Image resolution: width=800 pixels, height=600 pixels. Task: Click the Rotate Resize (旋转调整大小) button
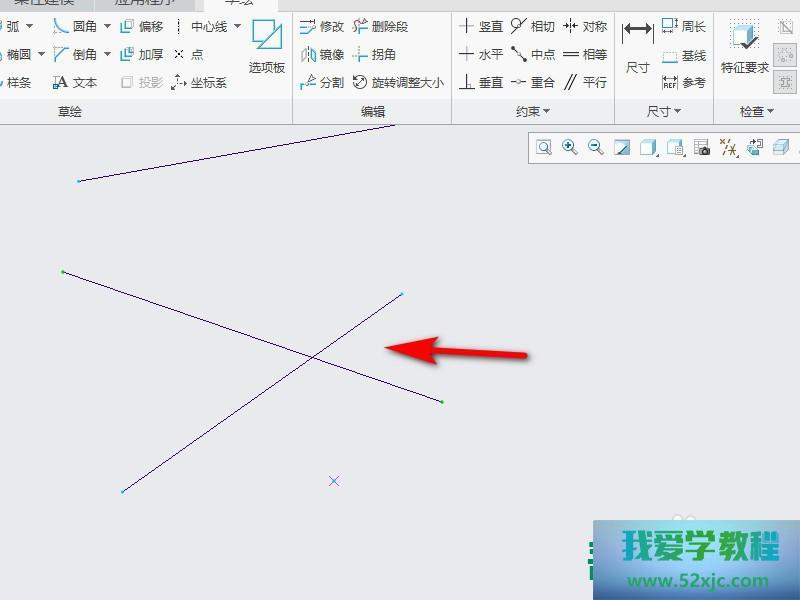point(398,83)
